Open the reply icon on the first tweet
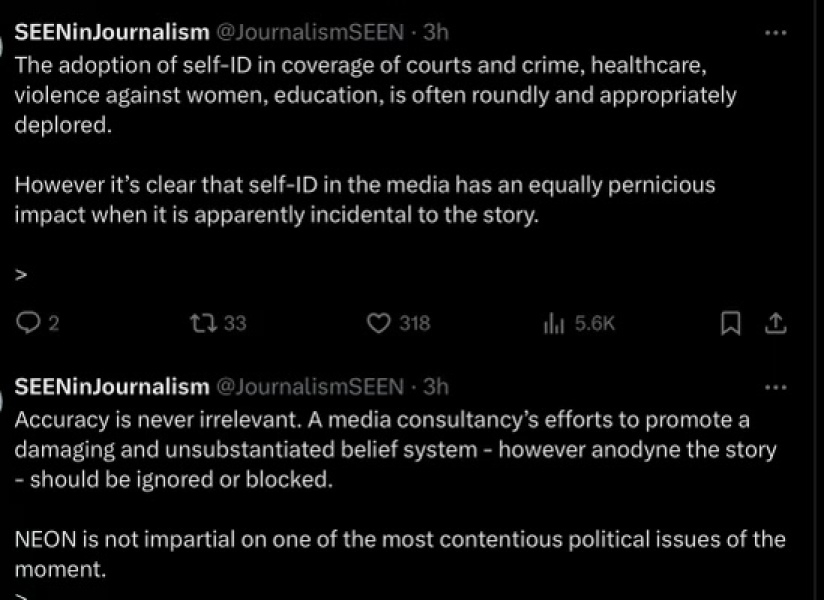The width and height of the screenshot is (824, 600). [26, 323]
